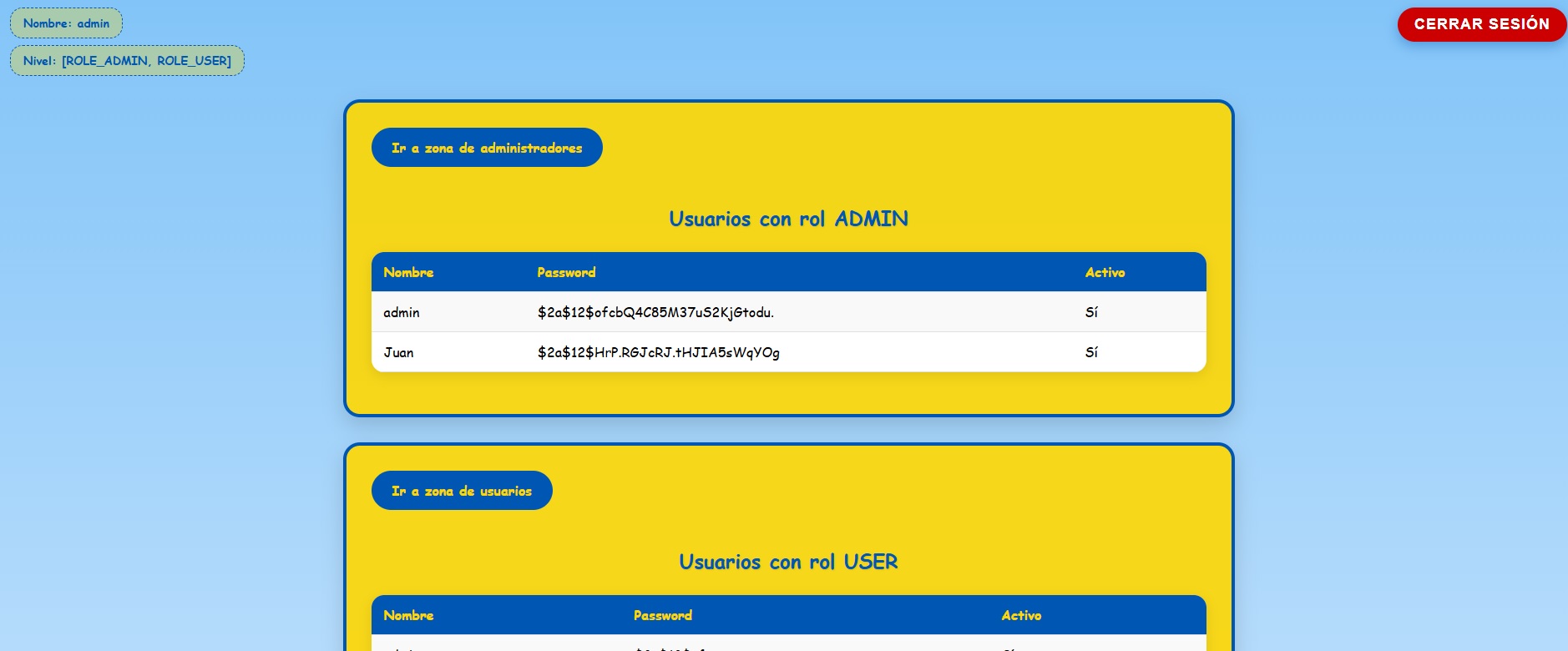Click Nombre header in ADMIN table

(x=408, y=272)
